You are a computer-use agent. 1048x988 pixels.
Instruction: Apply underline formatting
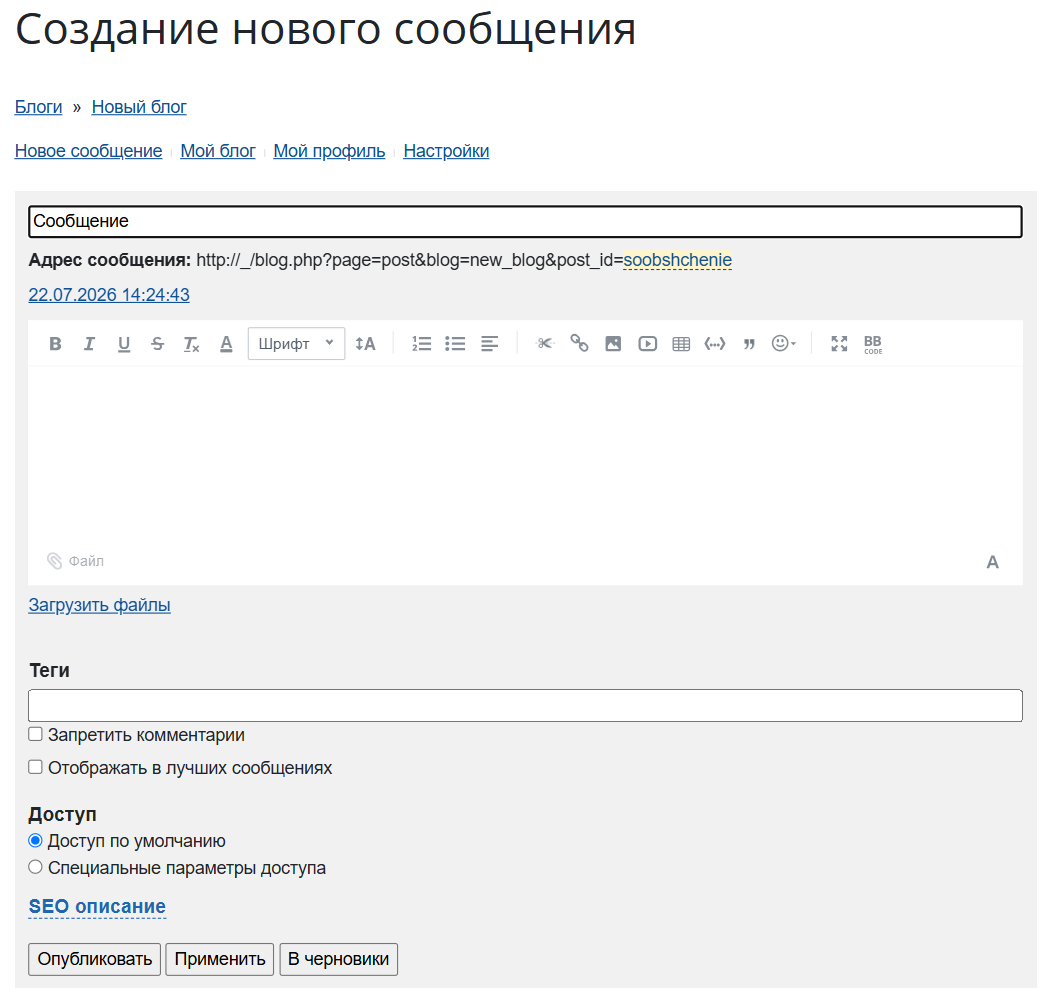pyautogui.click(x=124, y=344)
